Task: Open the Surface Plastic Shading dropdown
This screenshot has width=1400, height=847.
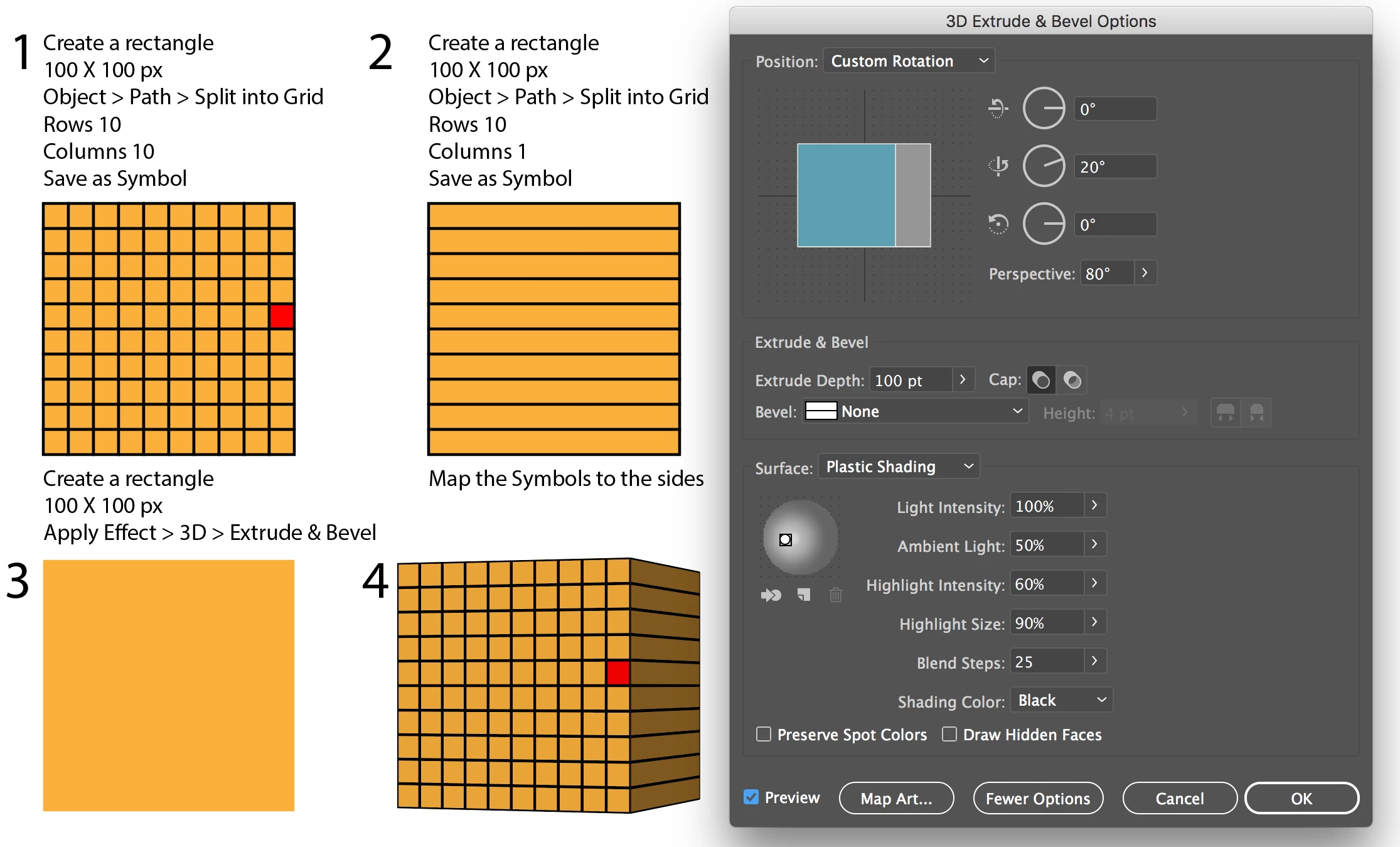Action: [x=899, y=467]
